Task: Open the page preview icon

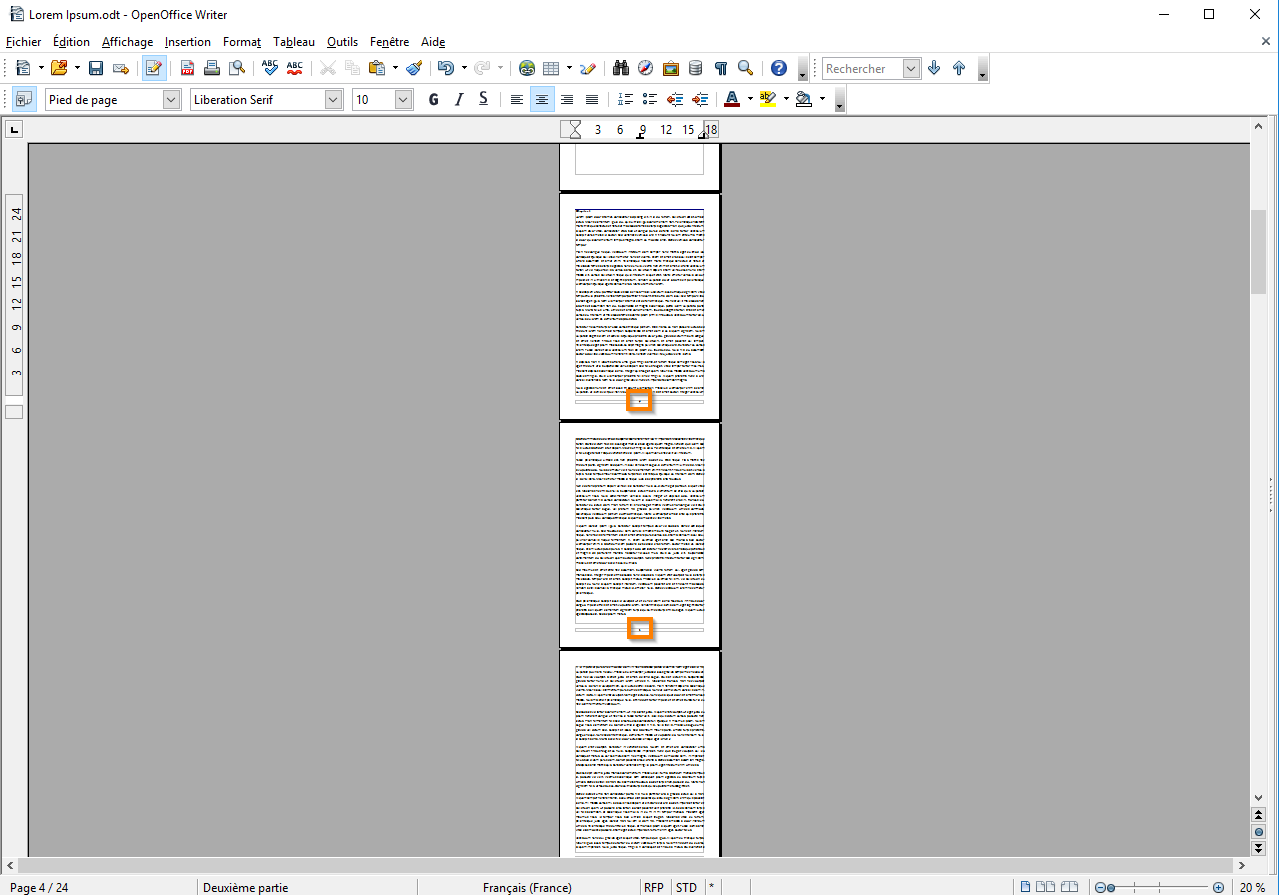Action: tap(237, 68)
